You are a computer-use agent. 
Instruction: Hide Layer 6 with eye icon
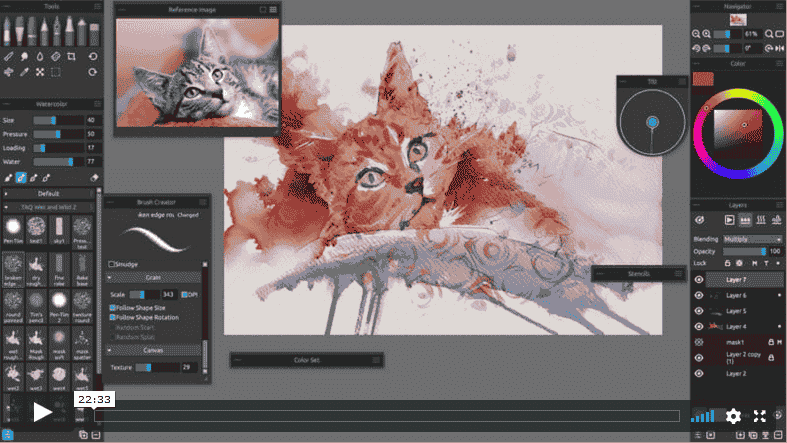[699, 296]
